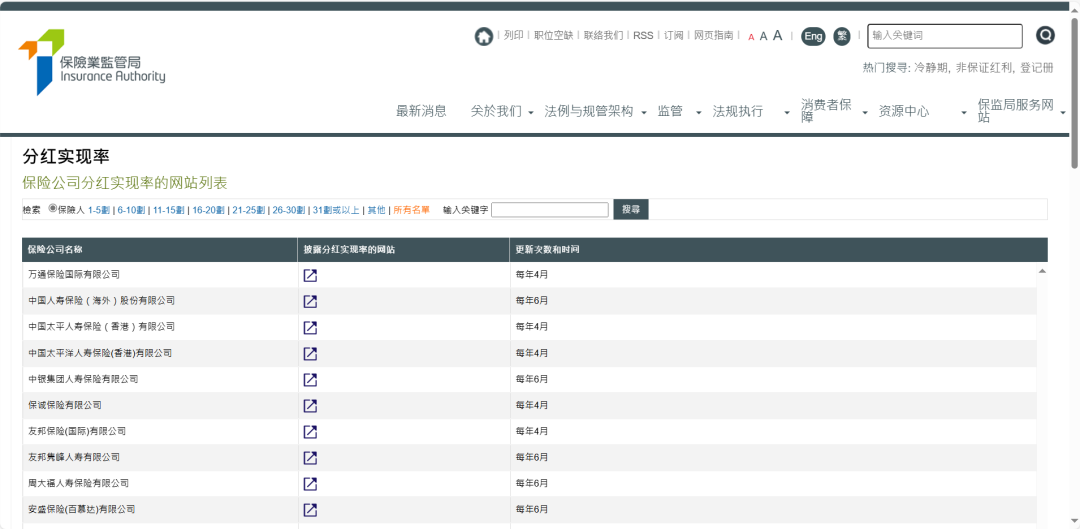The height and width of the screenshot is (529, 1080).
Task: Expand the 保监局服务网站 menu arrow
Action: pos(1063,113)
